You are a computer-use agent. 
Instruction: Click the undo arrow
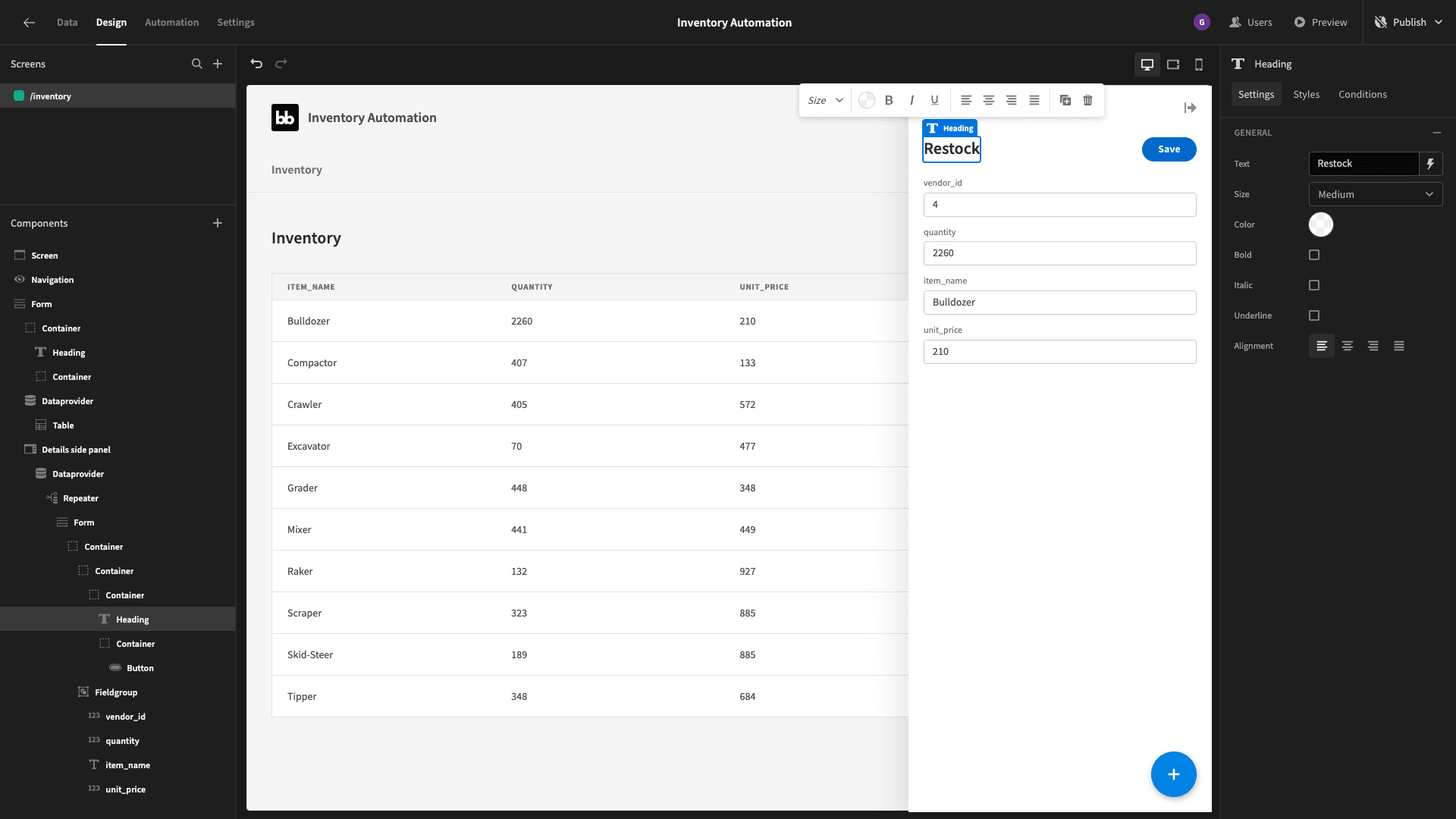pos(256,64)
